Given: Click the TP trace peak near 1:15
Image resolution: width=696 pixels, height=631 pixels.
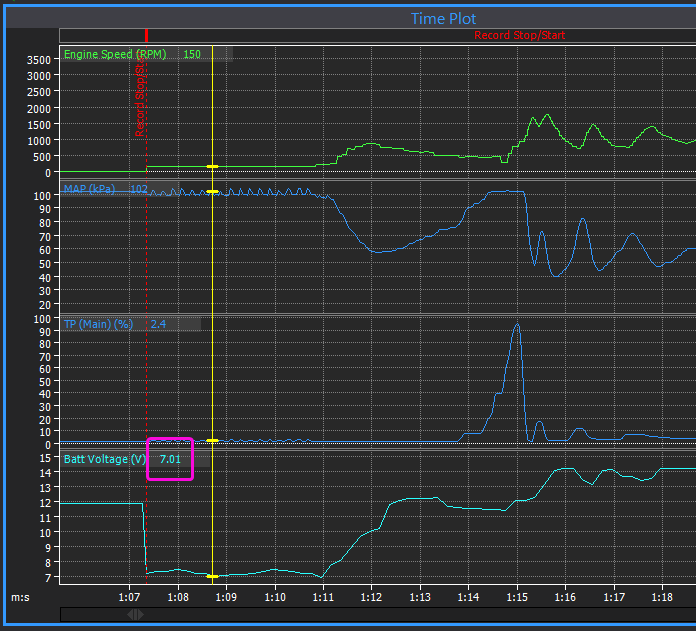Looking at the screenshot, I should tap(517, 325).
